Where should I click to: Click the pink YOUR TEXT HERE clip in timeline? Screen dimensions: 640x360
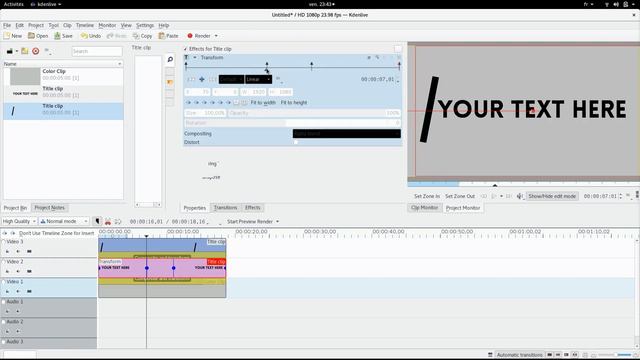coord(162,268)
